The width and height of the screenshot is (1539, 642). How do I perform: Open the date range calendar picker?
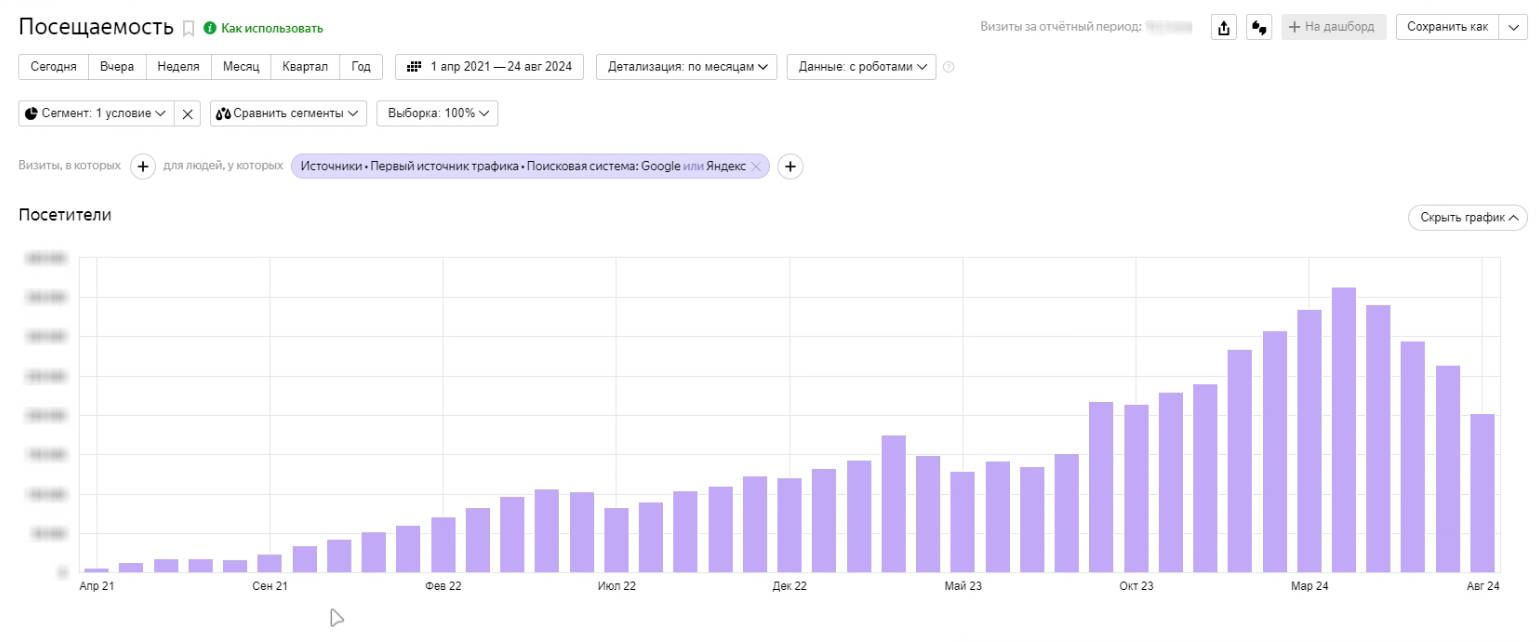490,67
